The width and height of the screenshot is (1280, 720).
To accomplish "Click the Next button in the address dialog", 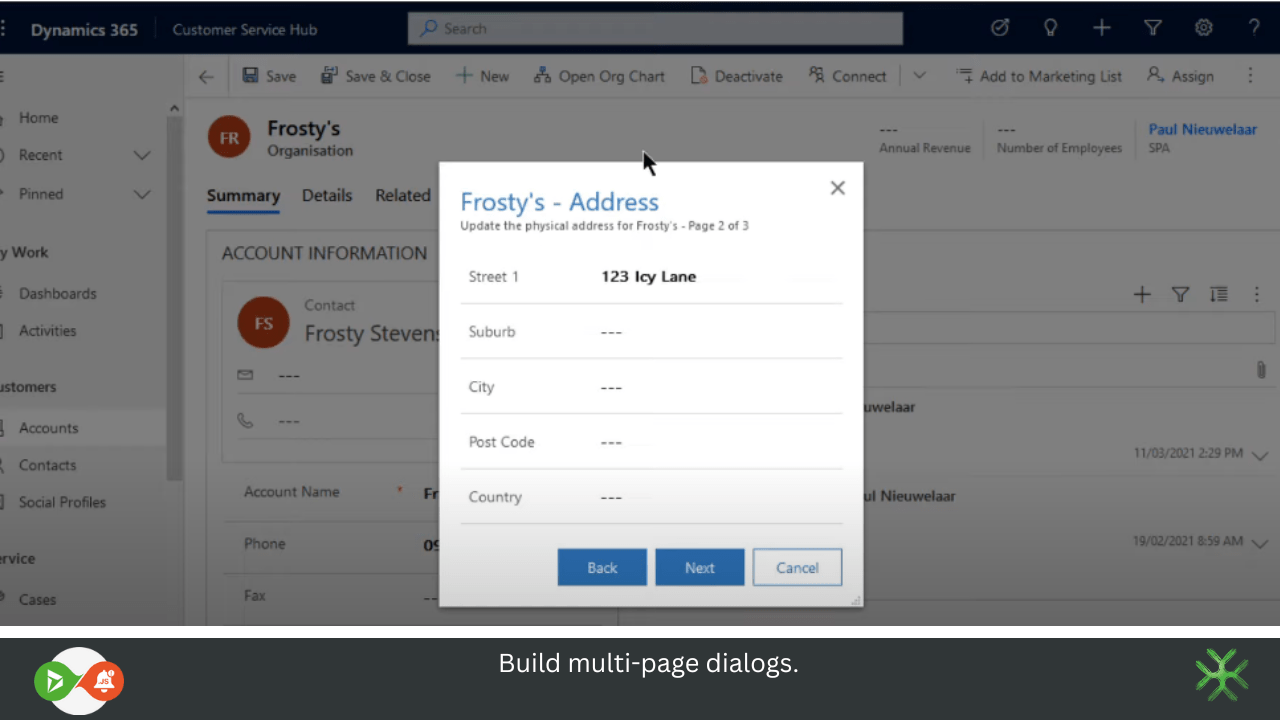I will tap(699, 567).
